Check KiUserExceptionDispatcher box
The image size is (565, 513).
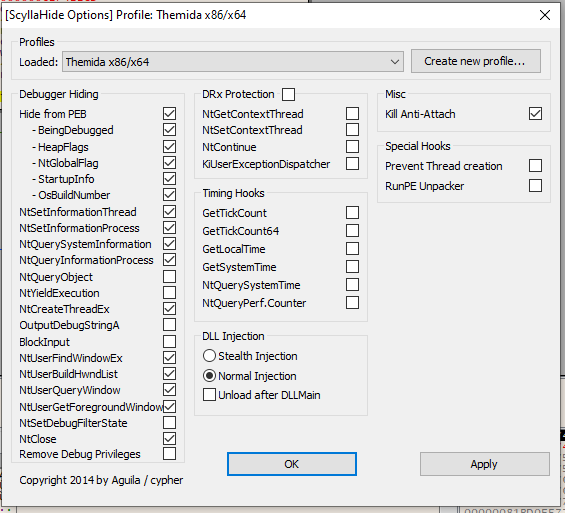point(352,164)
